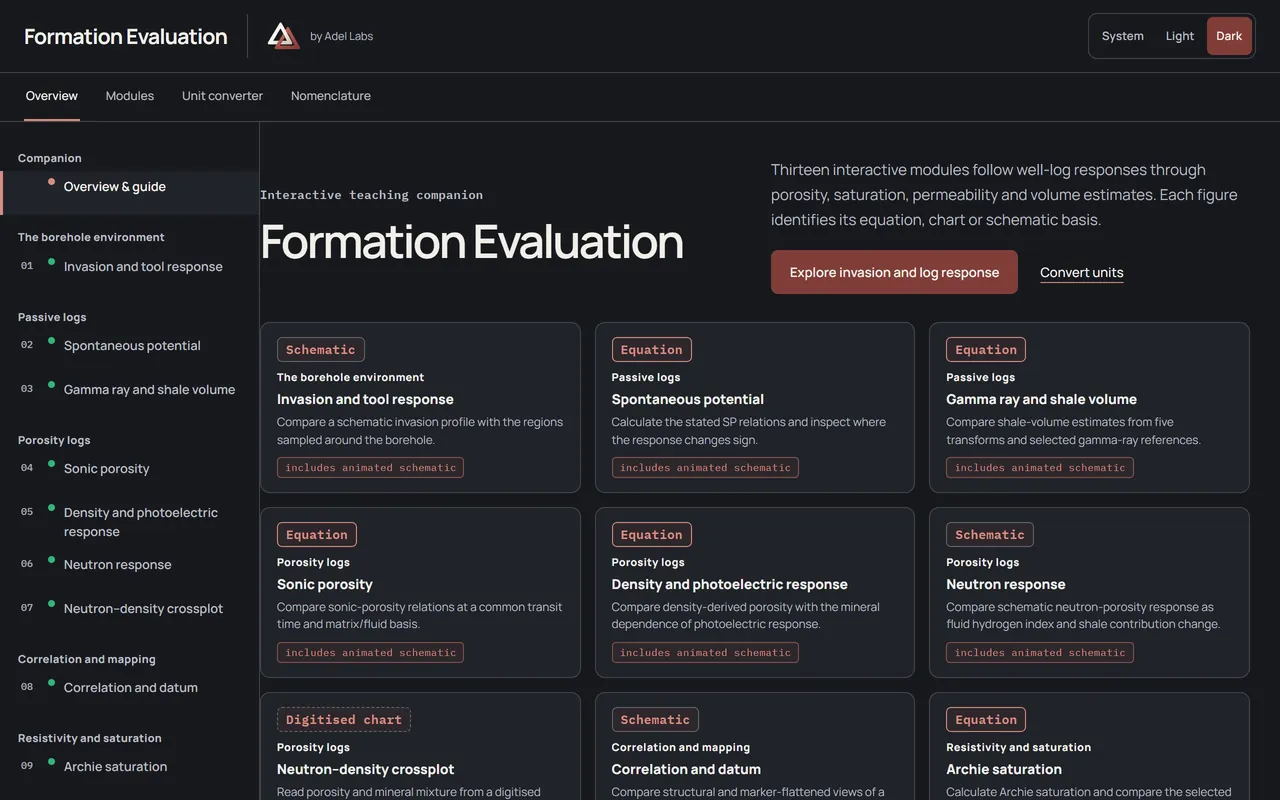Open sidebar item Neutron response

[x=130, y=570]
